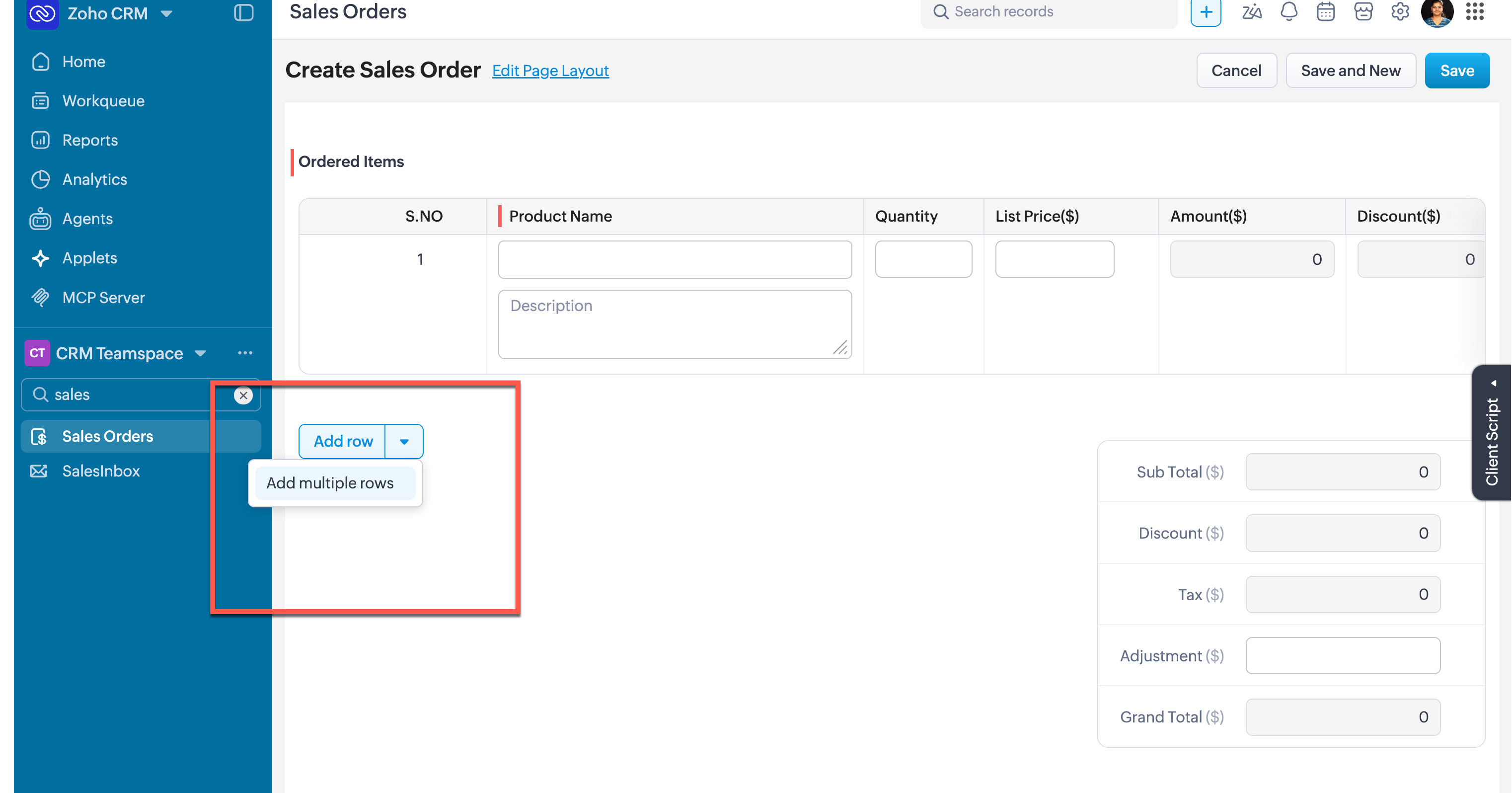Click the Add row dropdown arrow
This screenshot has height=793, width=1512.
coord(404,441)
